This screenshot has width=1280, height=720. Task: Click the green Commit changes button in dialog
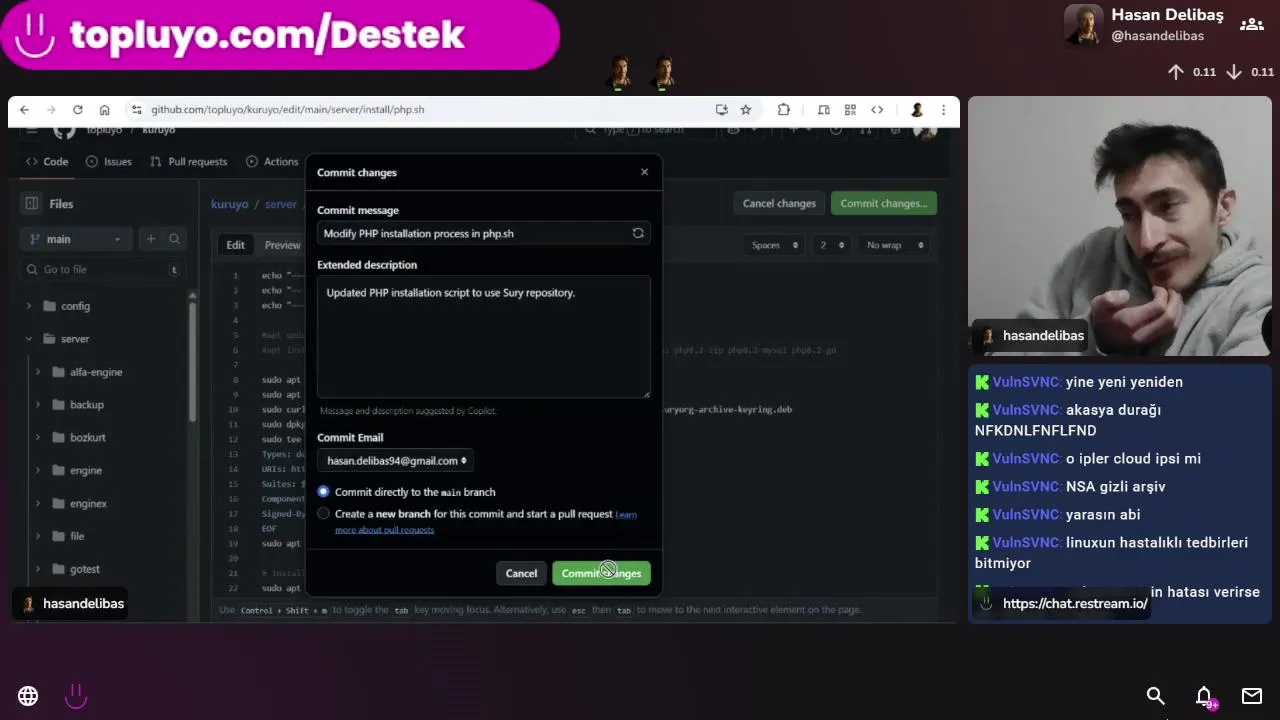pyautogui.click(x=601, y=573)
